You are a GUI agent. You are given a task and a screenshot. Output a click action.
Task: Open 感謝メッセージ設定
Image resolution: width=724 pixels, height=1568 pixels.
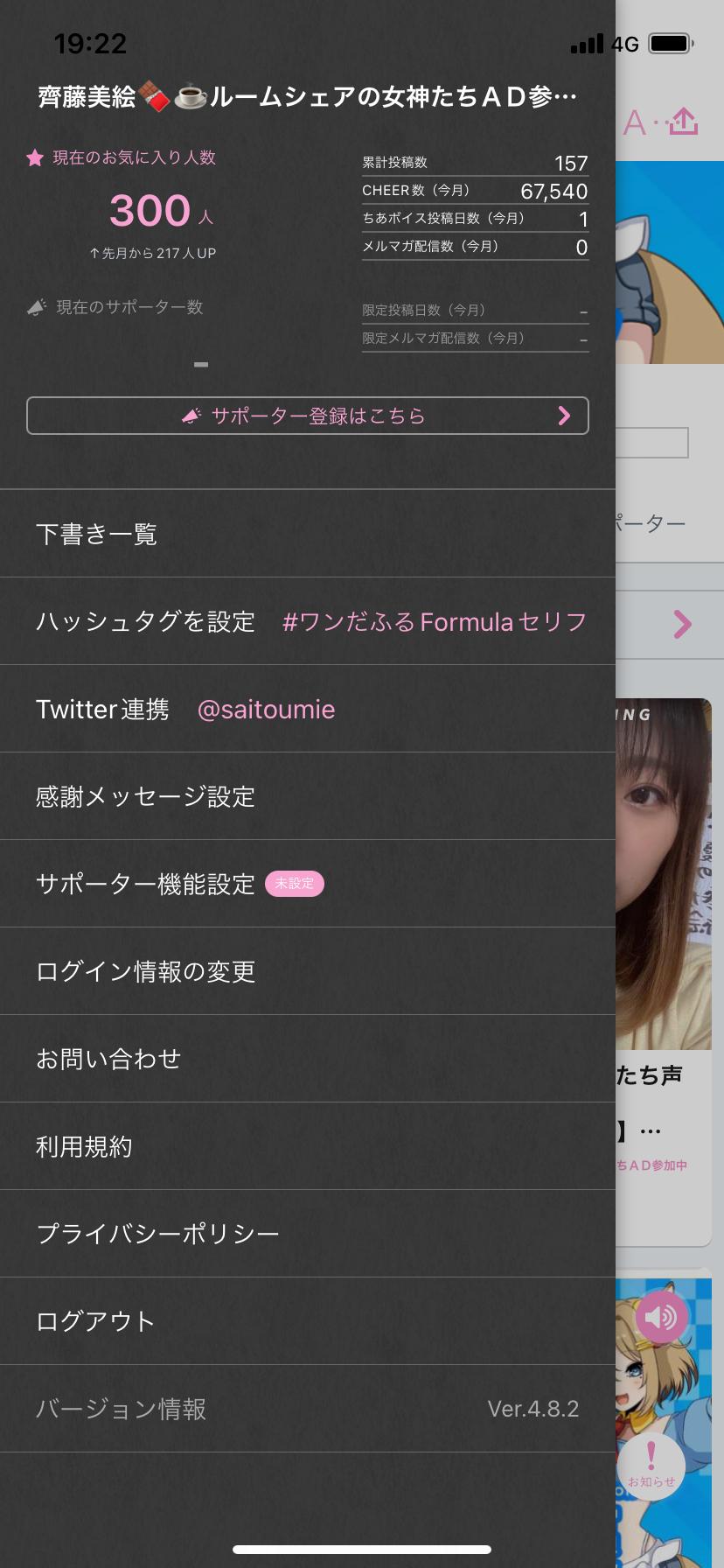tap(308, 796)
